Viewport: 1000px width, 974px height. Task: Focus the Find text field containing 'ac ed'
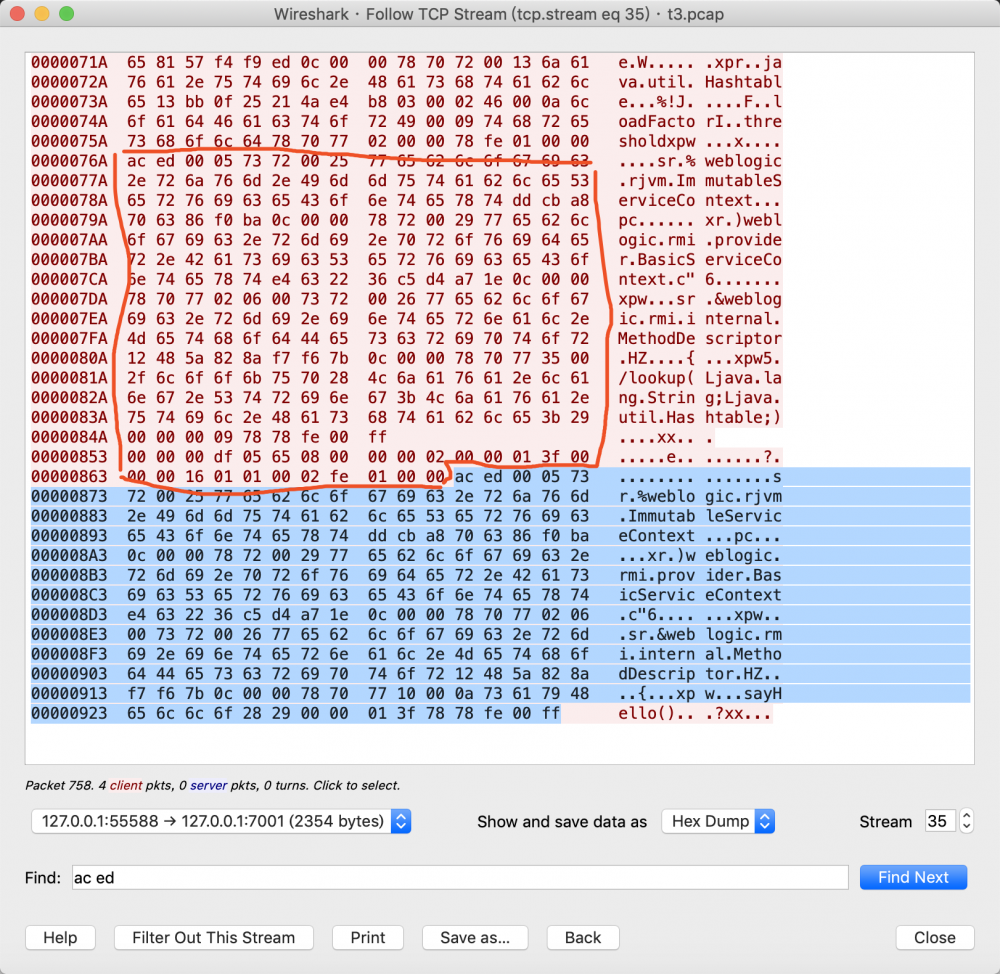click(x=460, y=877)
